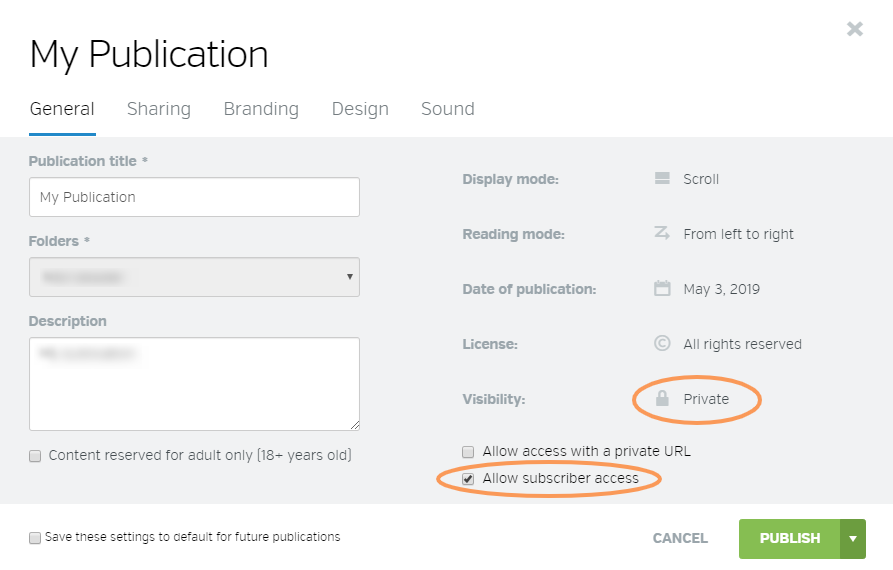Click the Scroll display mode icon
This screenshot has height=570, width=893.
coord(662,179)
